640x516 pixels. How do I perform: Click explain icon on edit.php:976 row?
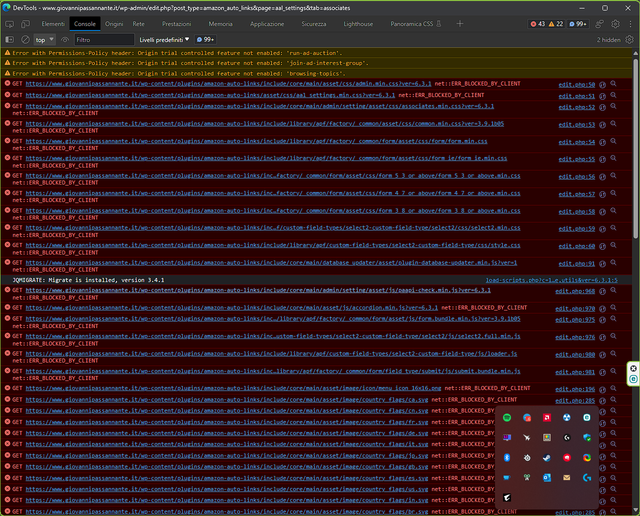click(x=602, y=337)
